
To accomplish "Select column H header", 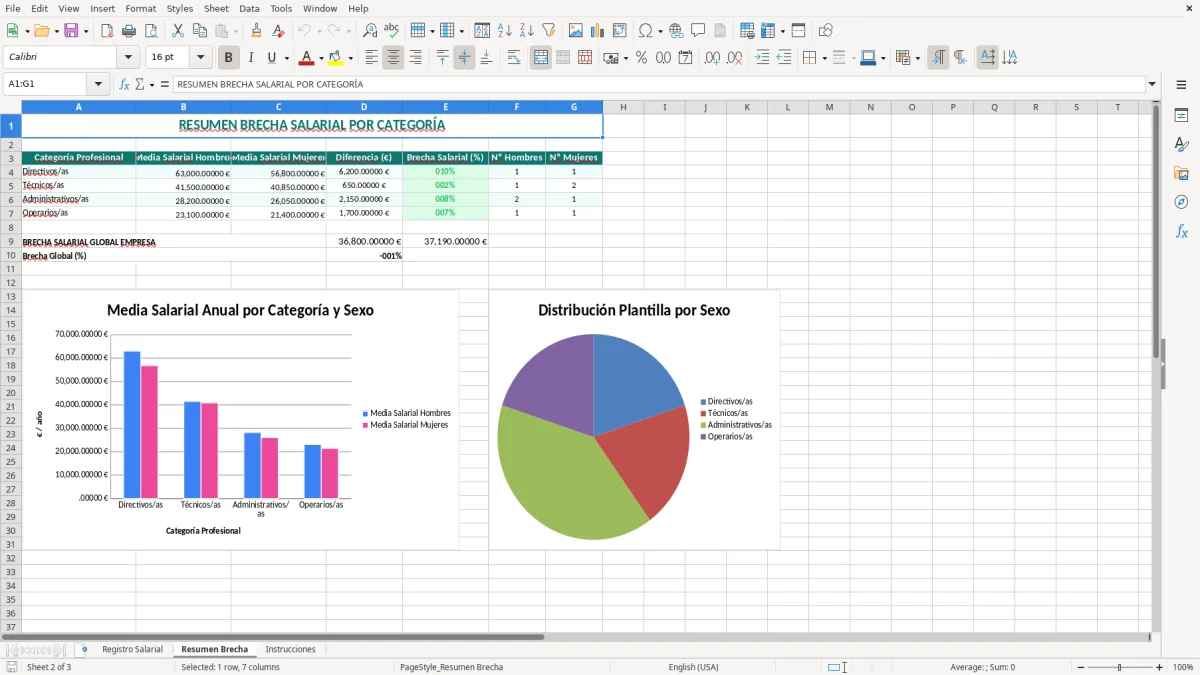I will [x=623, y=107].
